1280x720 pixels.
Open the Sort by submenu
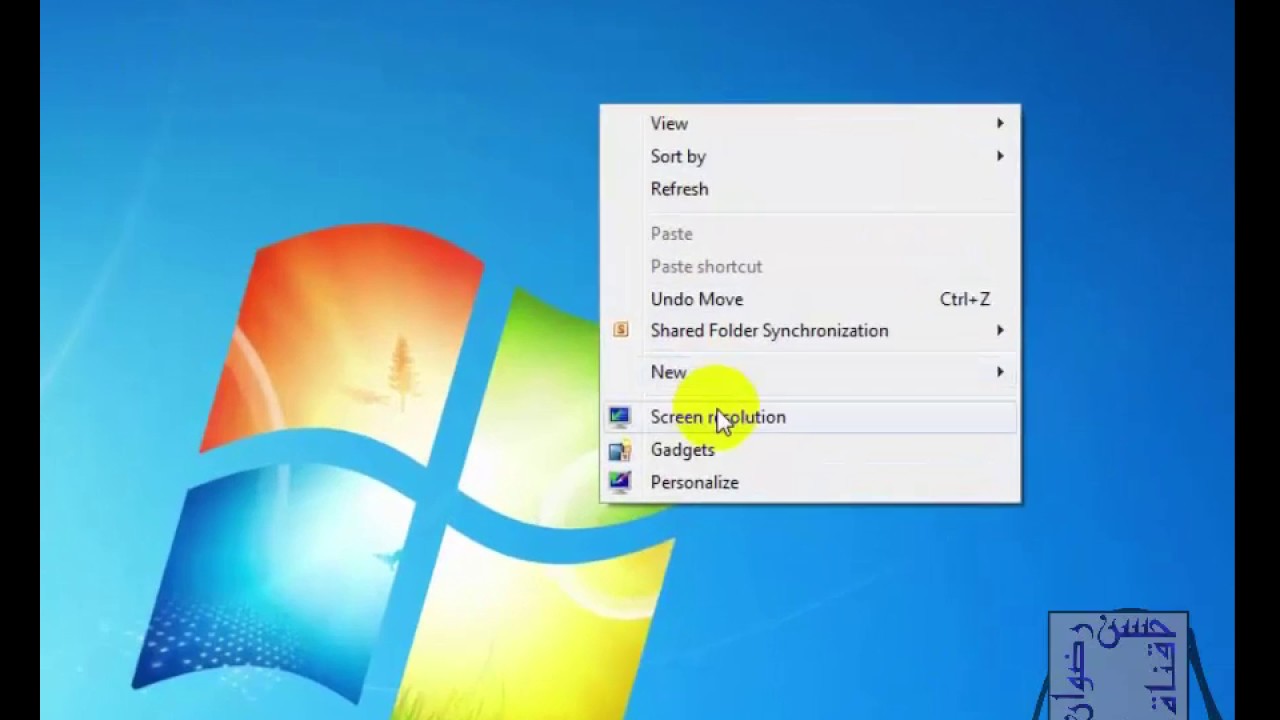tap(810, 156)
